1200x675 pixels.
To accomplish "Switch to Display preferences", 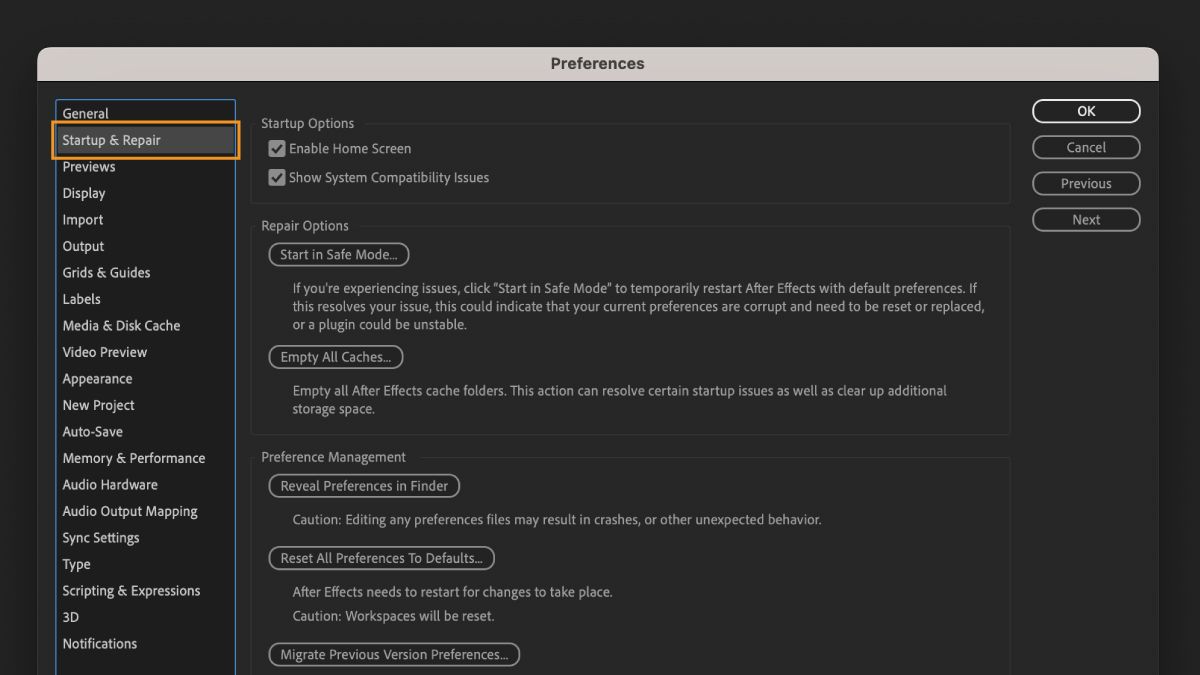I will (x=83, y=193).
